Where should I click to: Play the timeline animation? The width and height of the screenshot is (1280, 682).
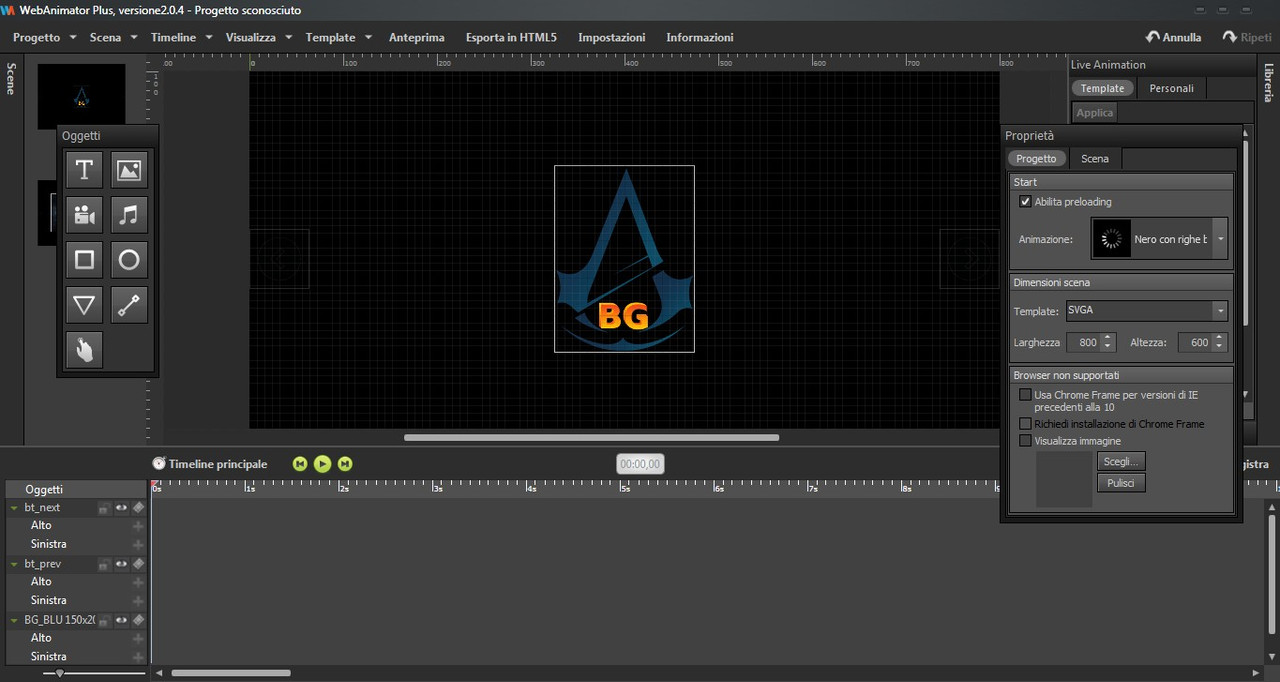[322, 463]
